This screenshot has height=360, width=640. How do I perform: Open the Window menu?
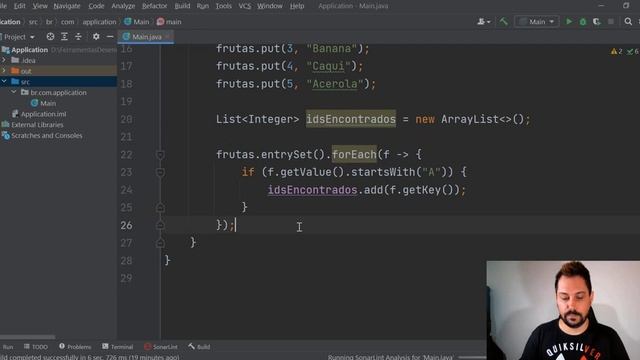pyautogui.click(x=269, y=6)
